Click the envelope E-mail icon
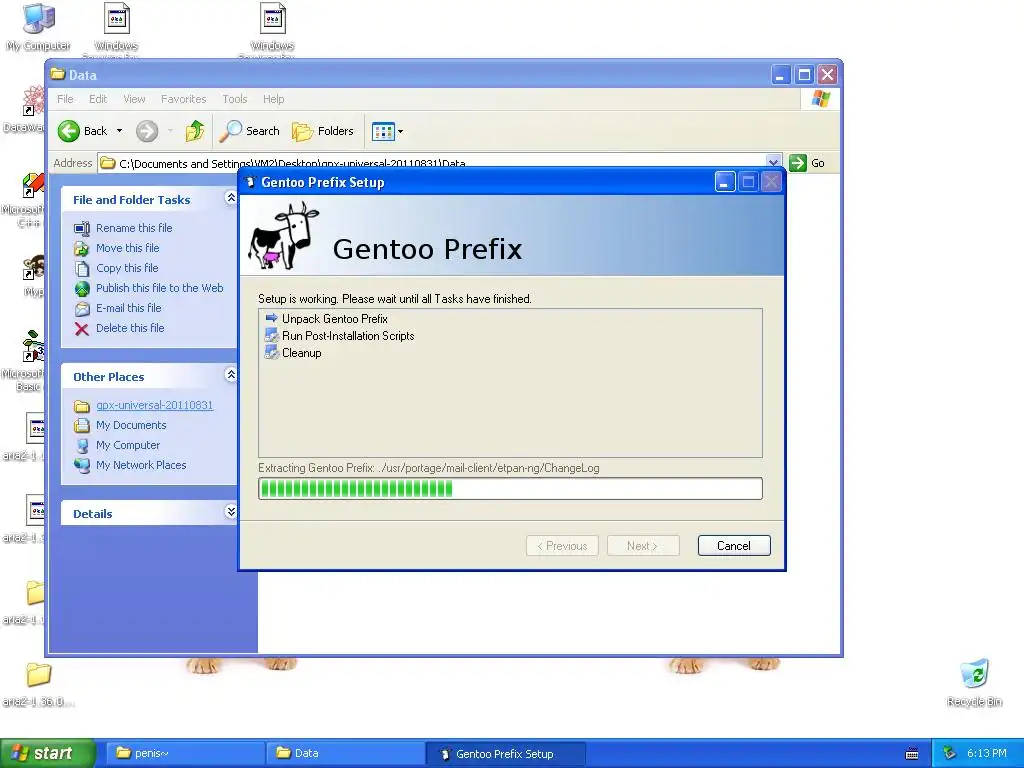 point(82,308)
